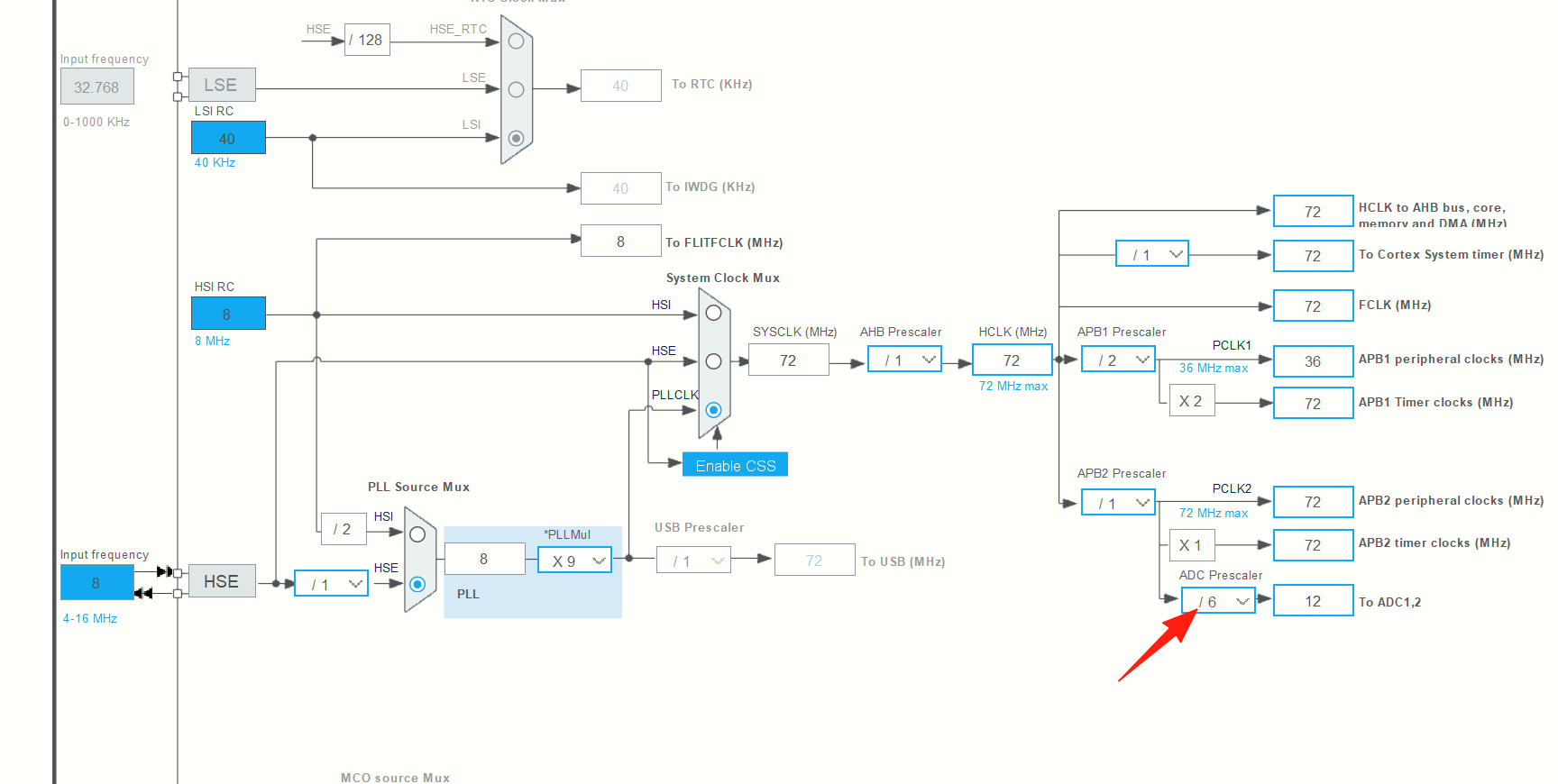Click the HSE oscillator block
The image size is (1558, 784).
222,581
